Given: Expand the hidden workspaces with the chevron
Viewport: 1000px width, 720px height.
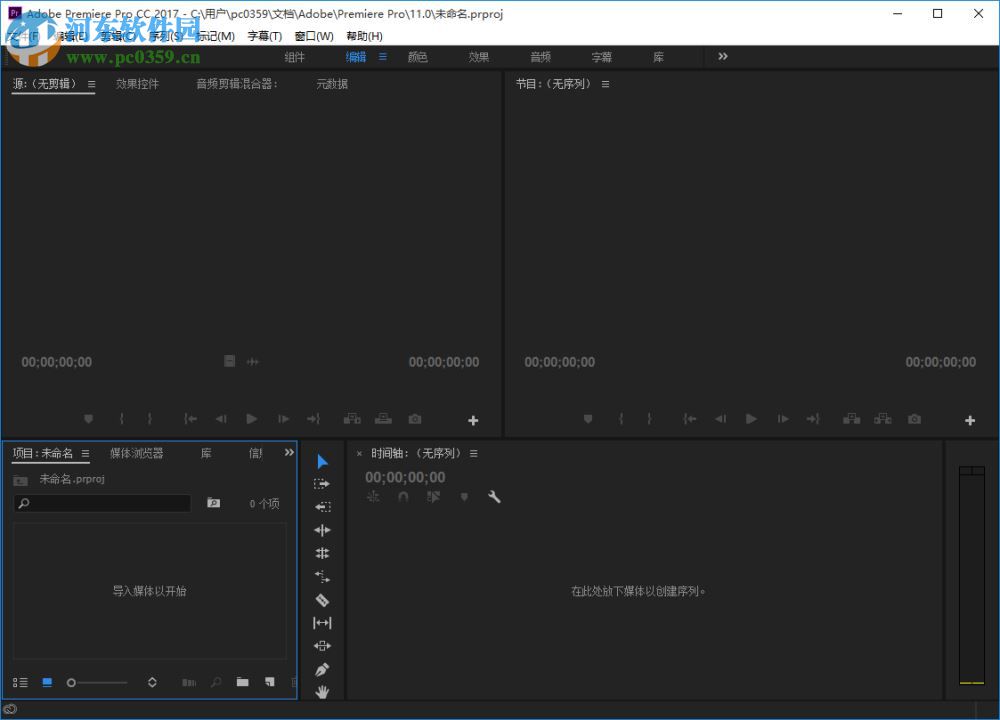Looking at the screenshot, I should [x=722, y=57].
